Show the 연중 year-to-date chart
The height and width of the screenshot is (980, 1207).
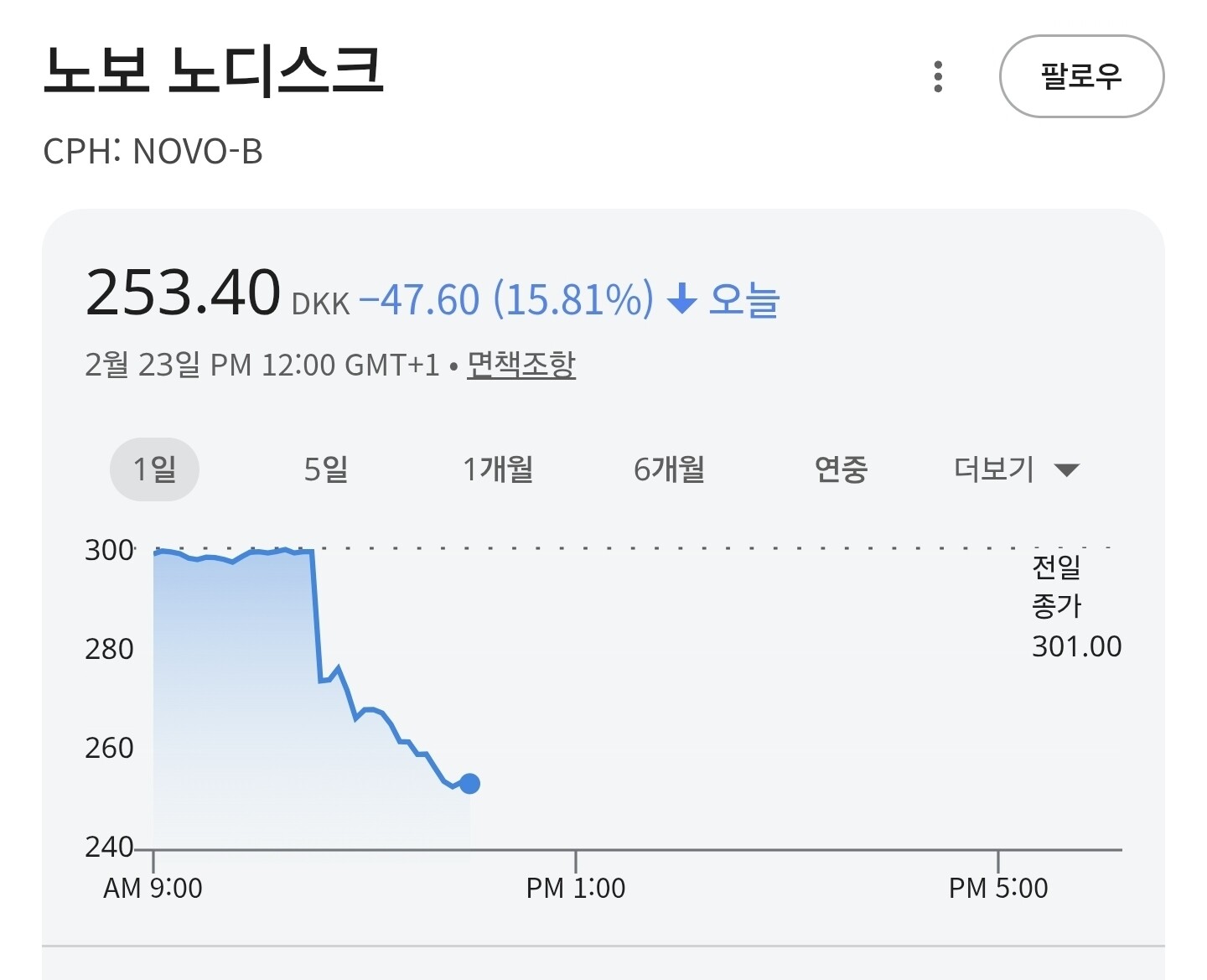[841, 469]
